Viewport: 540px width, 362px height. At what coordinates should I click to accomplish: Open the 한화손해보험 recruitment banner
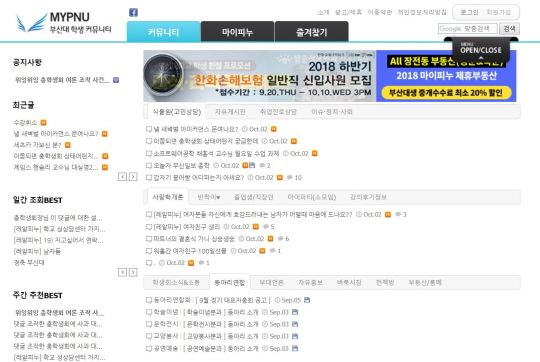(x=259, y=76)
